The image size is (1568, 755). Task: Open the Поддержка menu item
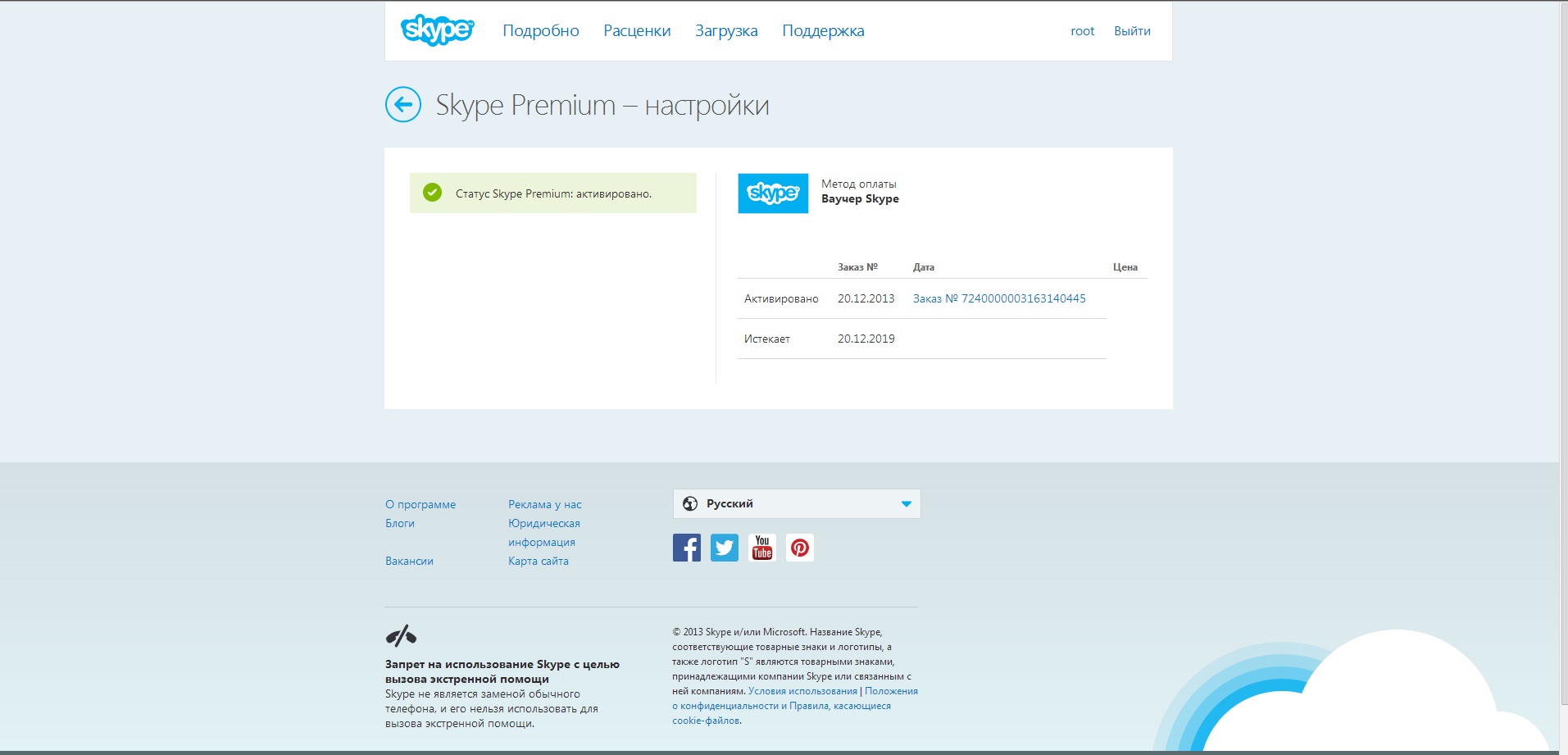[823, 30]
